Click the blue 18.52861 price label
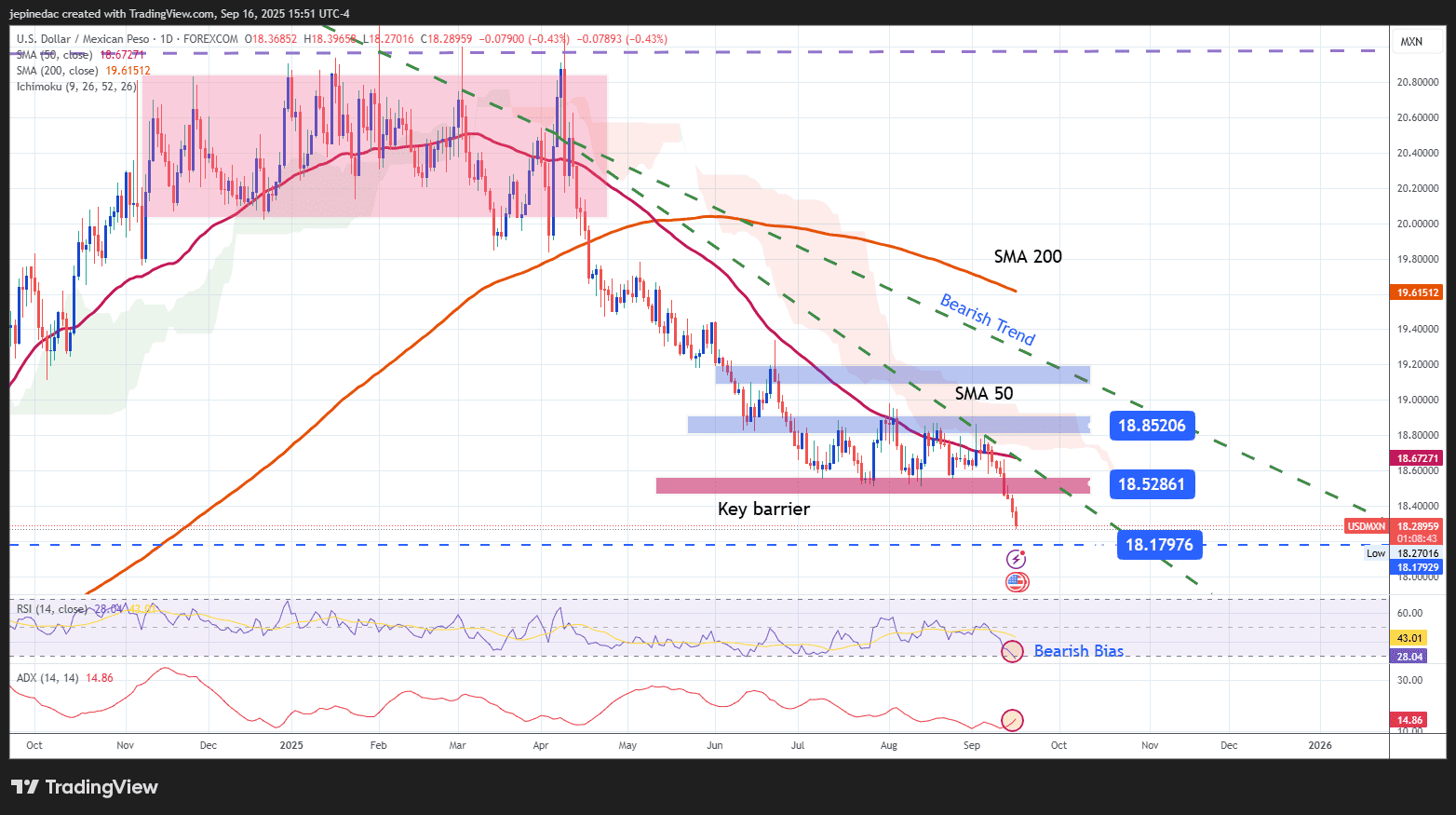This screenshot has width=1456, height=815. tap(1152, 484)
